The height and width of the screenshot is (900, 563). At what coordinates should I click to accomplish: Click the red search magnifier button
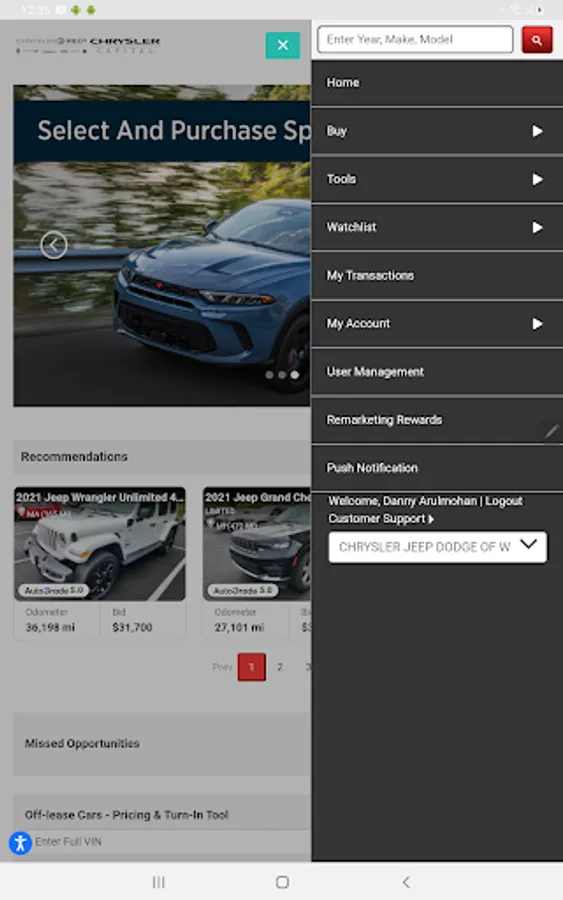(x=537, y=40)
